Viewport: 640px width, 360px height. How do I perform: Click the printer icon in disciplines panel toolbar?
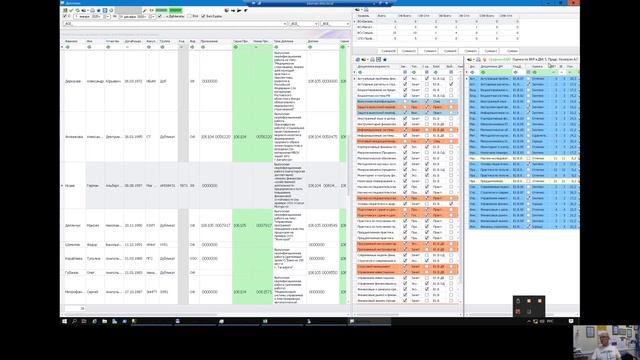(x=372, y=60)
